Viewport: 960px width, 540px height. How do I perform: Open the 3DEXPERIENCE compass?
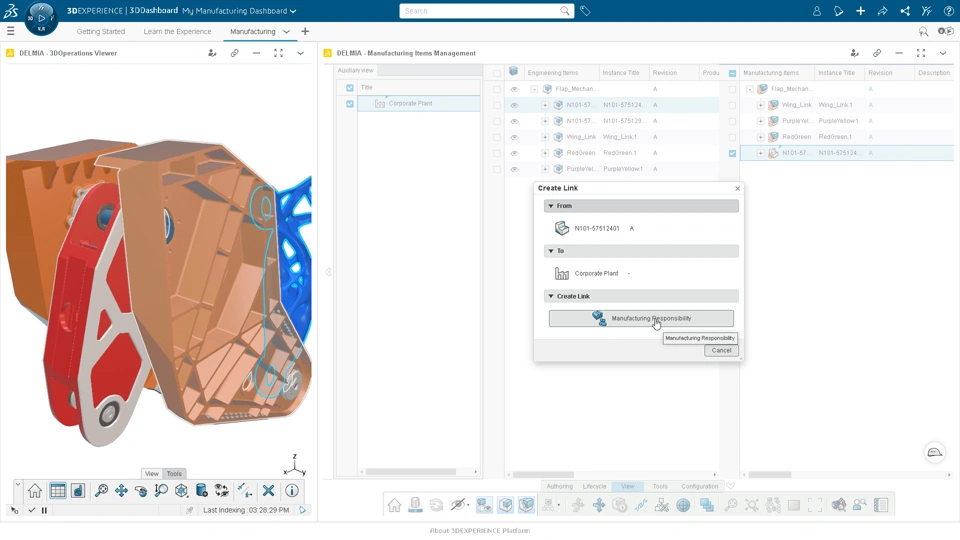click(41, 18)
